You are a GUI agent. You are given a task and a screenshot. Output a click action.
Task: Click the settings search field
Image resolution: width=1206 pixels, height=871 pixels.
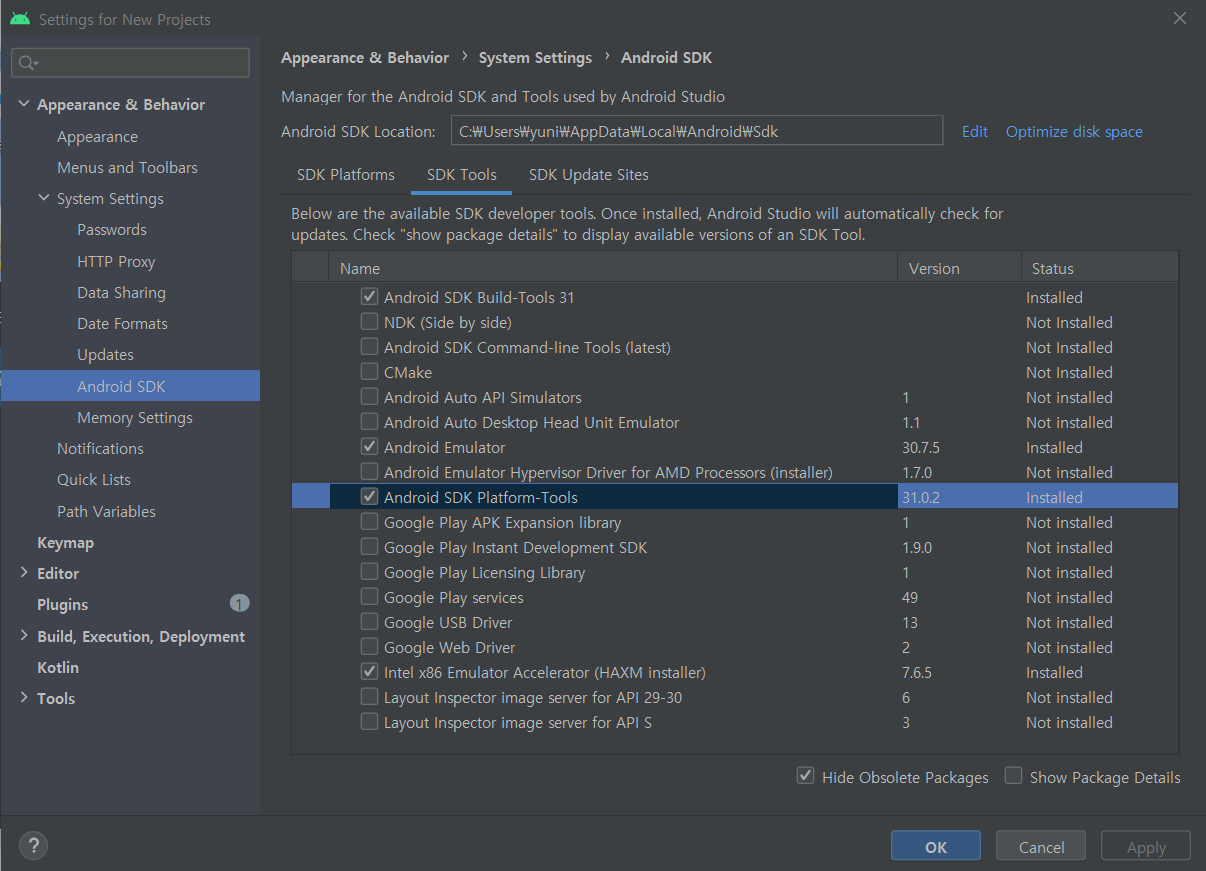(x=130, y=63)
